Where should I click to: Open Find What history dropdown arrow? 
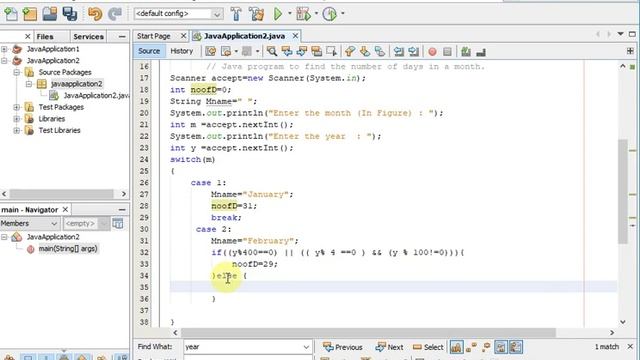coord(306,347)
